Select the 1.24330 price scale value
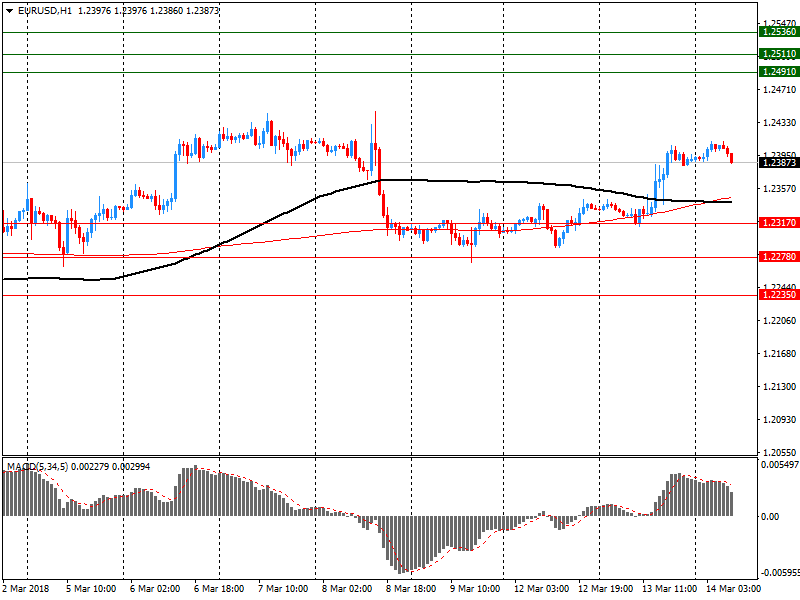The height and width of the screenshot is (600, 800). click(780, 123)
